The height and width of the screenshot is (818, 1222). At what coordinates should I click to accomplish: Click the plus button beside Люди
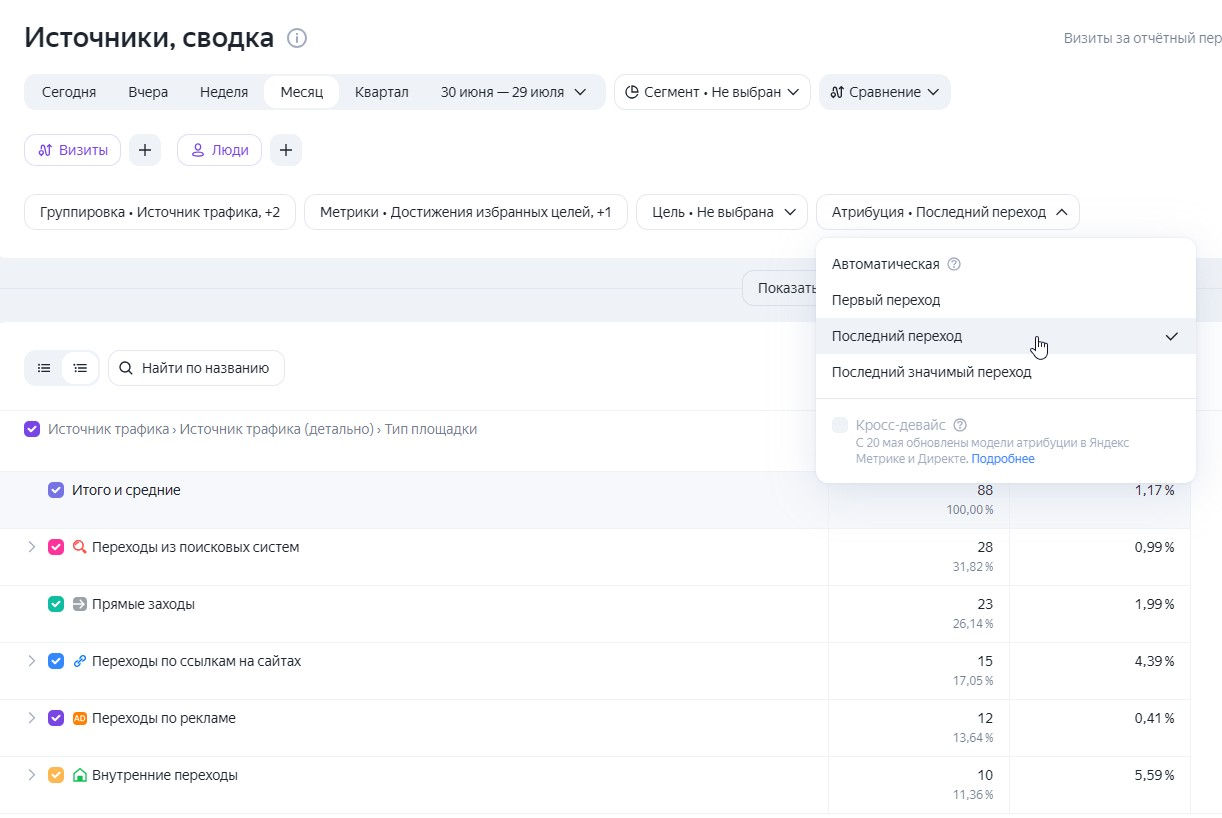[286, 150]
